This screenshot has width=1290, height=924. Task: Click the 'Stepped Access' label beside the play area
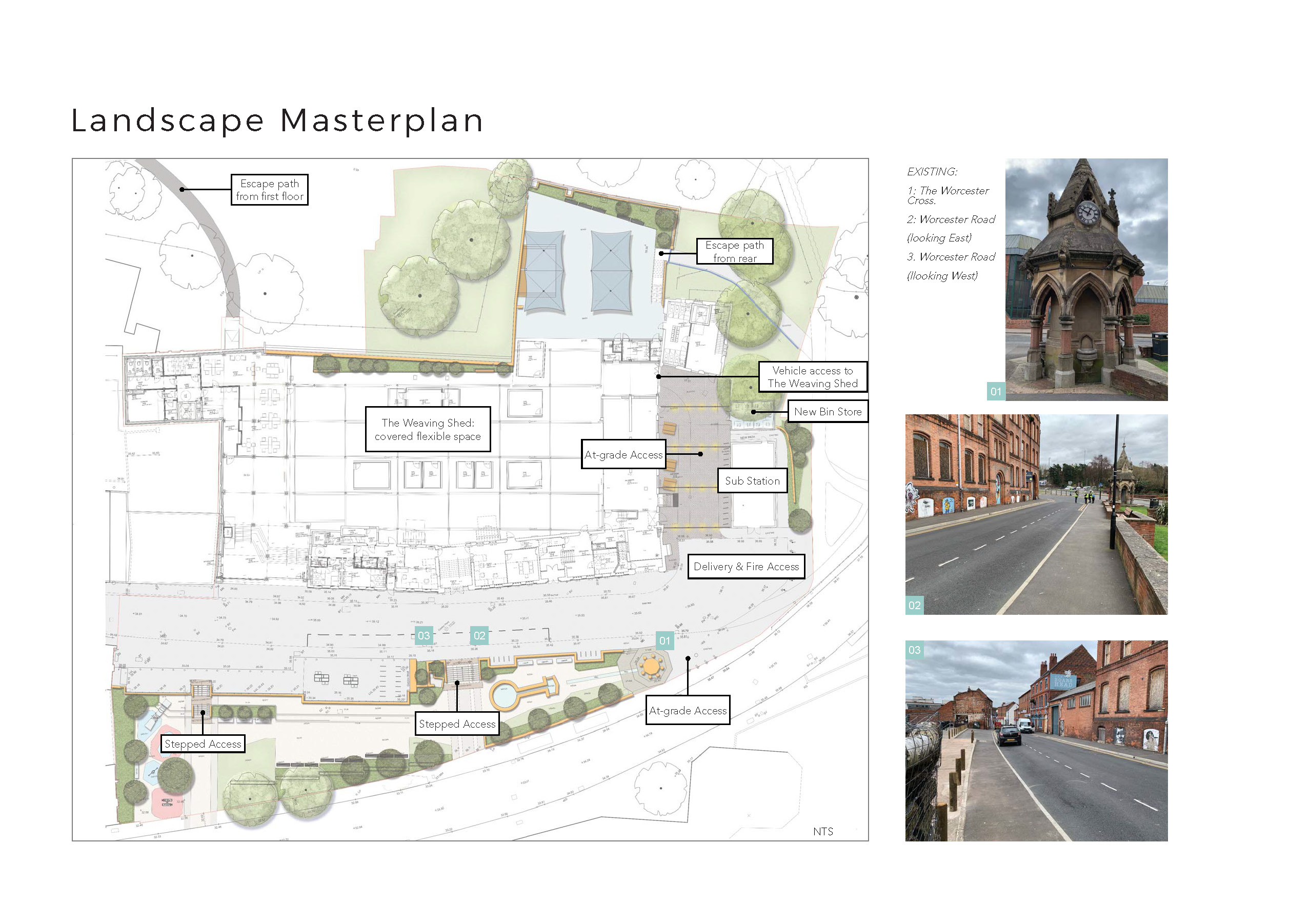coord(203,744)
